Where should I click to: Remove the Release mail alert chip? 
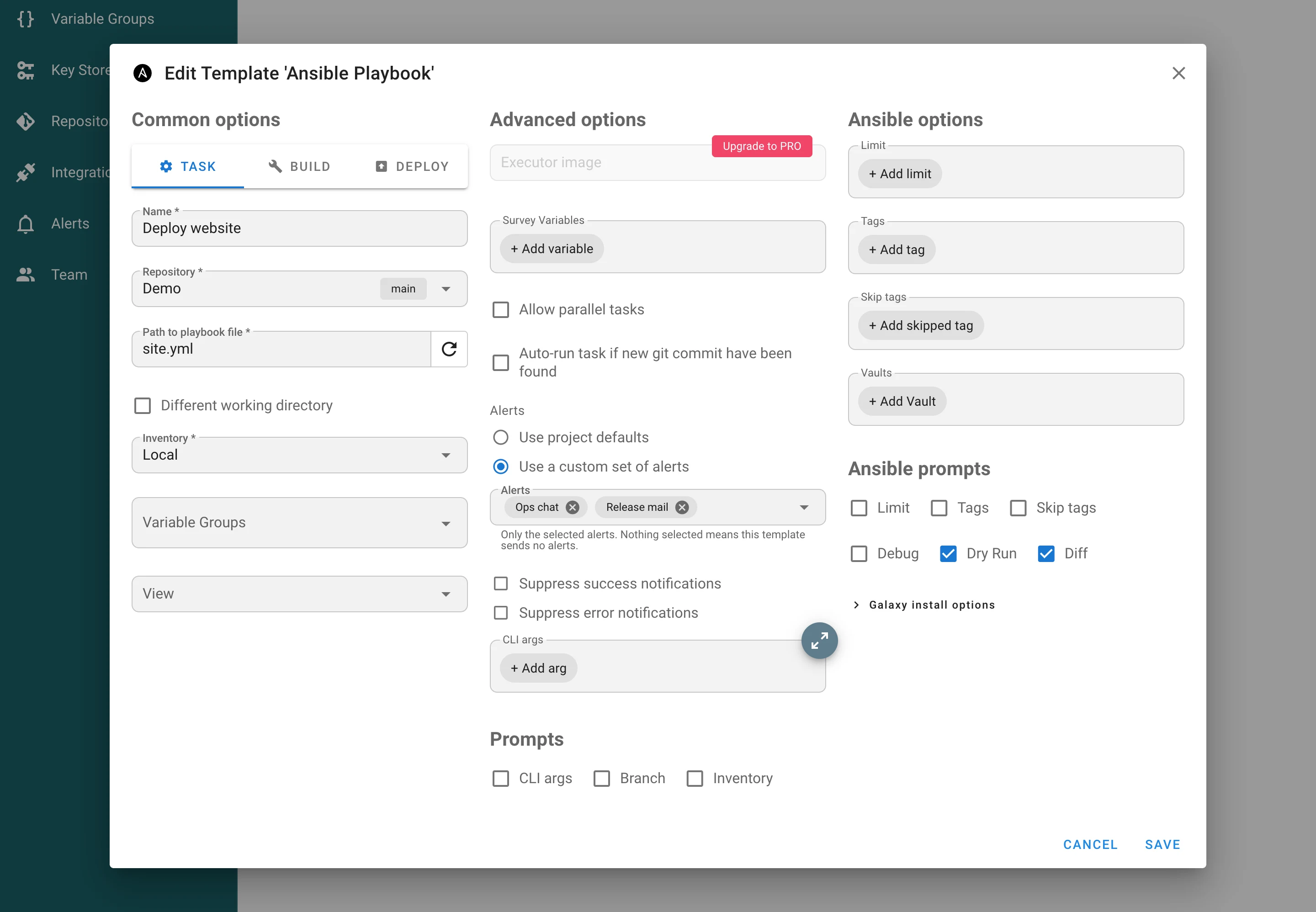coord(682,508)
